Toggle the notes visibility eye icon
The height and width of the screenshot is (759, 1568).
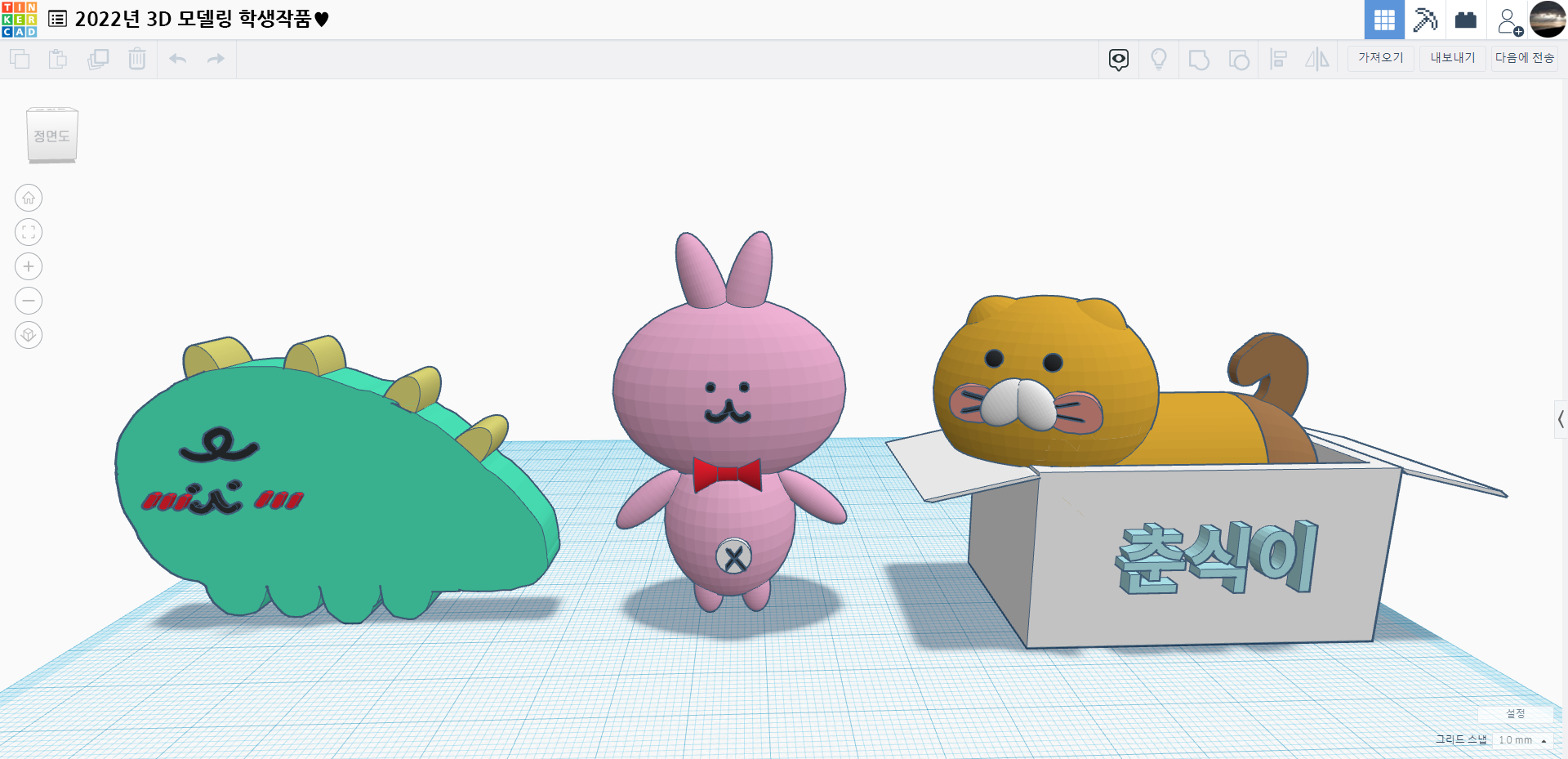pyautogui.click(x=1119, y=59)
